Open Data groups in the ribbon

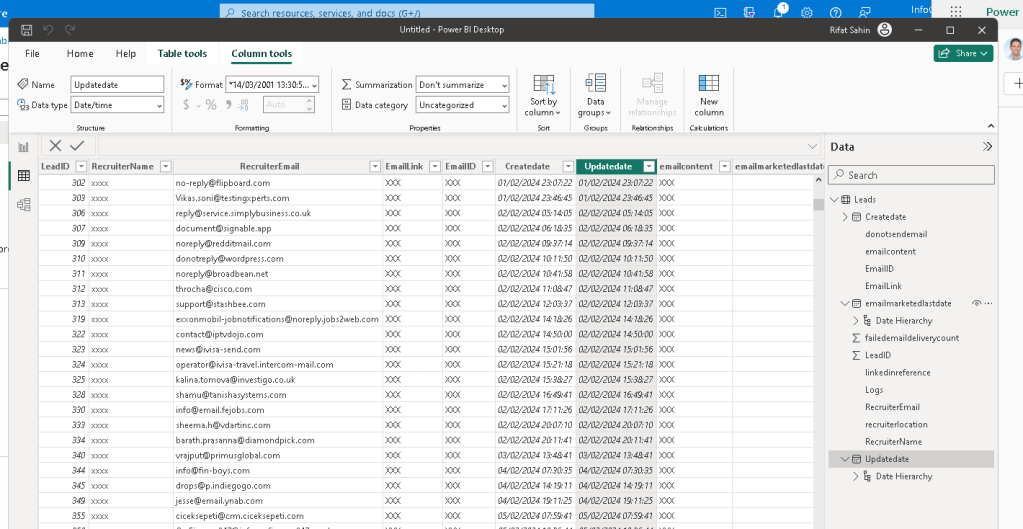595,95
